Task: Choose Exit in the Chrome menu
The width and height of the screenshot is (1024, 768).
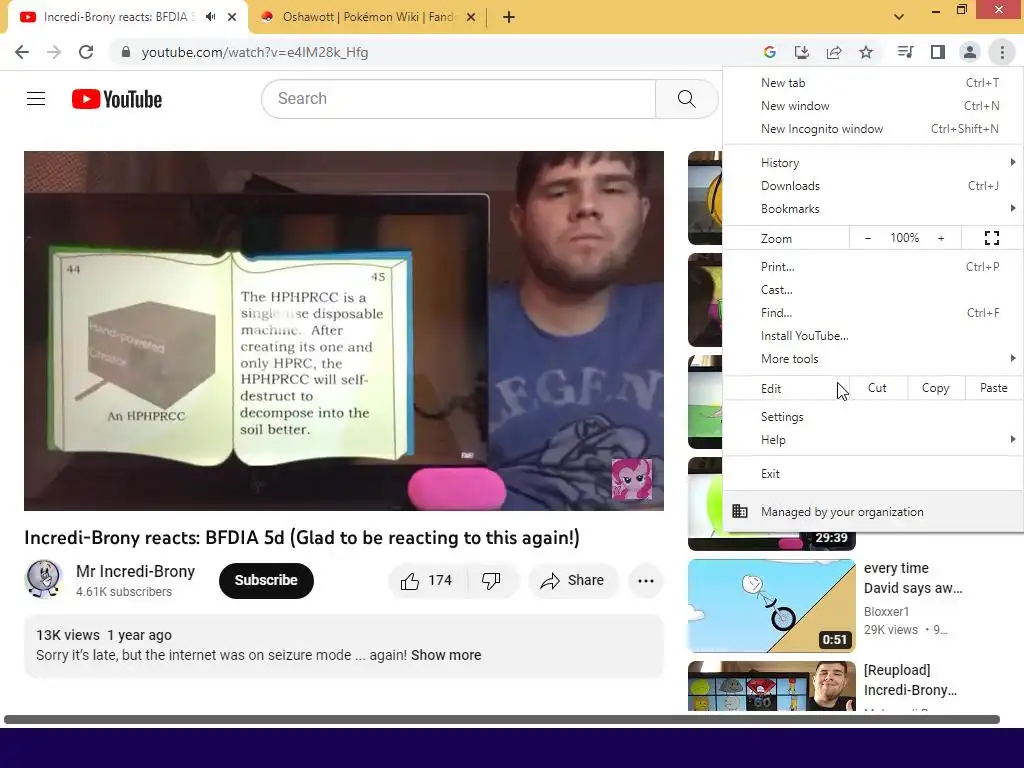Action: click(874, 474)
